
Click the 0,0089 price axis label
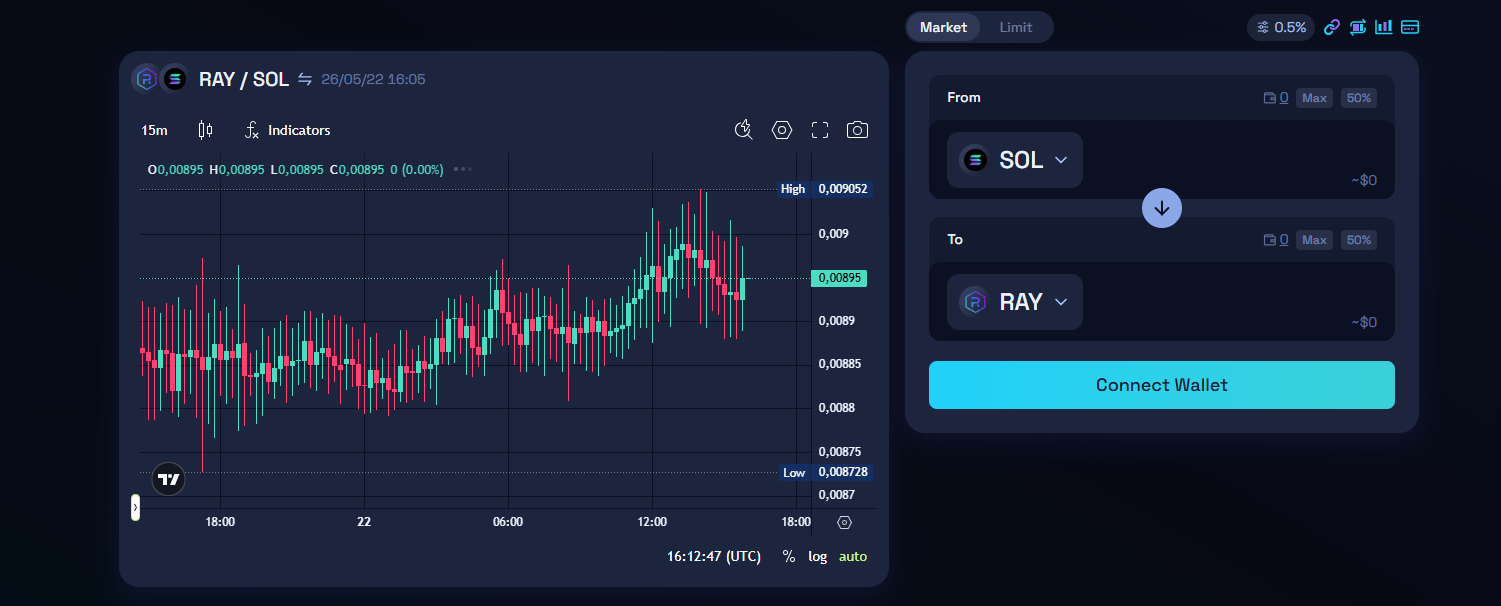click(836, 321)
